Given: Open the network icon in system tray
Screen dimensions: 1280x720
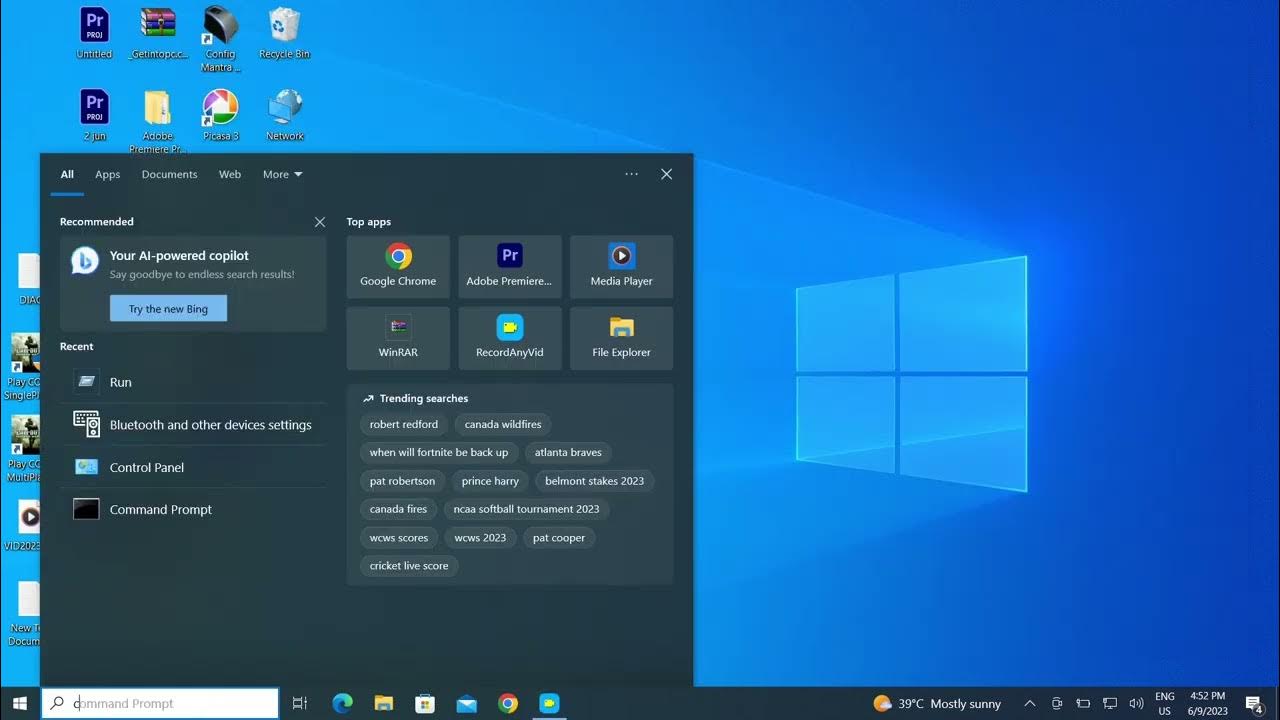Looking at the screenshot, I should click(1110, 704).
